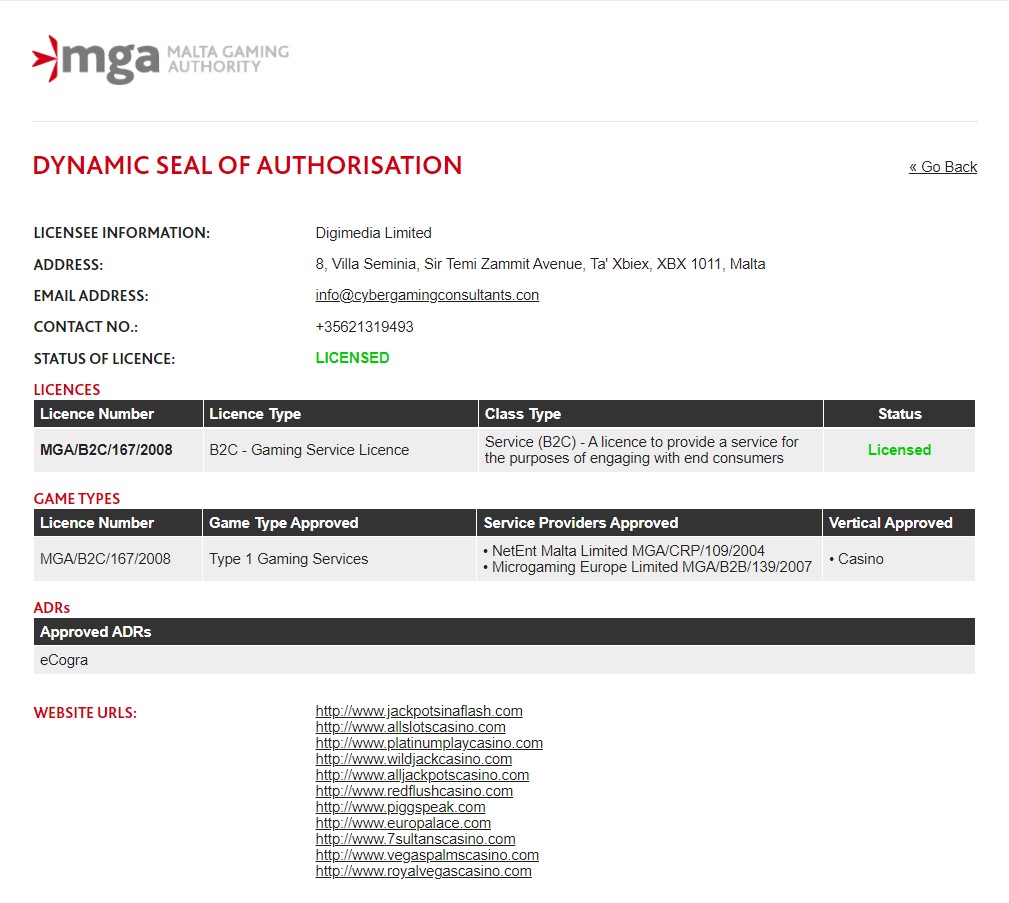Click the STATUS OF LICENCE label
This screenshot has height=903, width=1009.
[104, 359]
